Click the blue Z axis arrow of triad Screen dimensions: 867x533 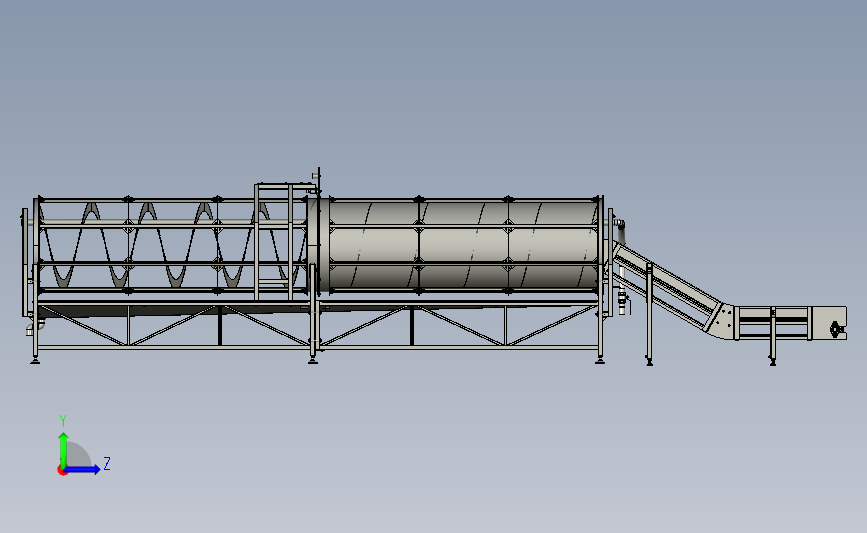click(x=82, y=469)
